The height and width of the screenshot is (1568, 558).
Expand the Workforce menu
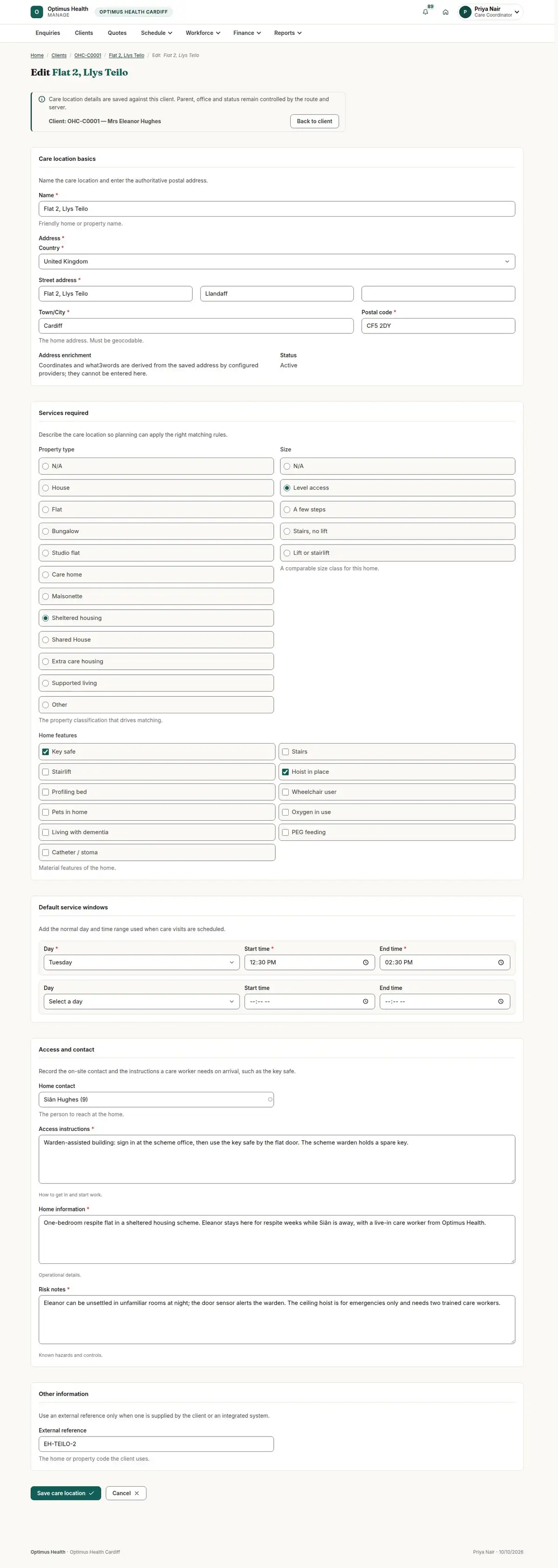pyautogui.click(x=203, y=33)
